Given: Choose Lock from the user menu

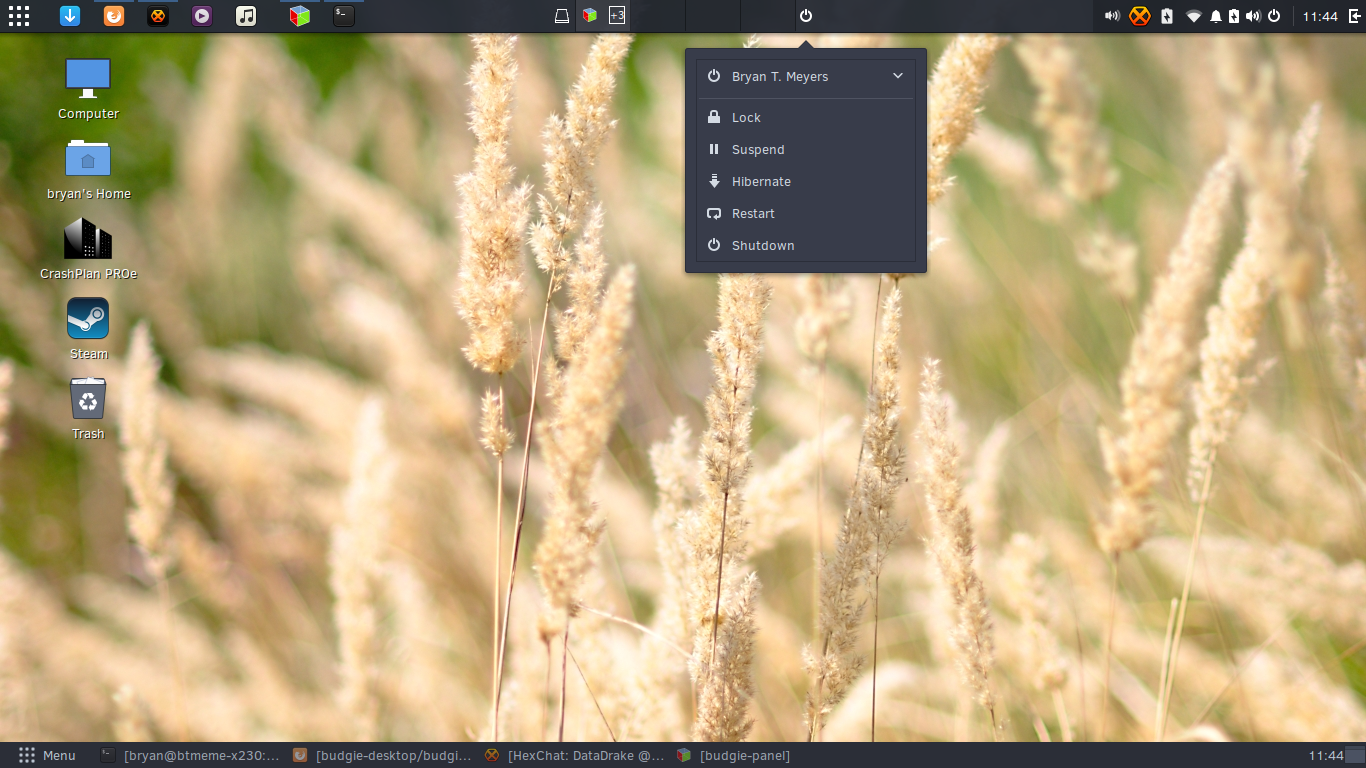Looking at the screenshot, I should (806, 117).
